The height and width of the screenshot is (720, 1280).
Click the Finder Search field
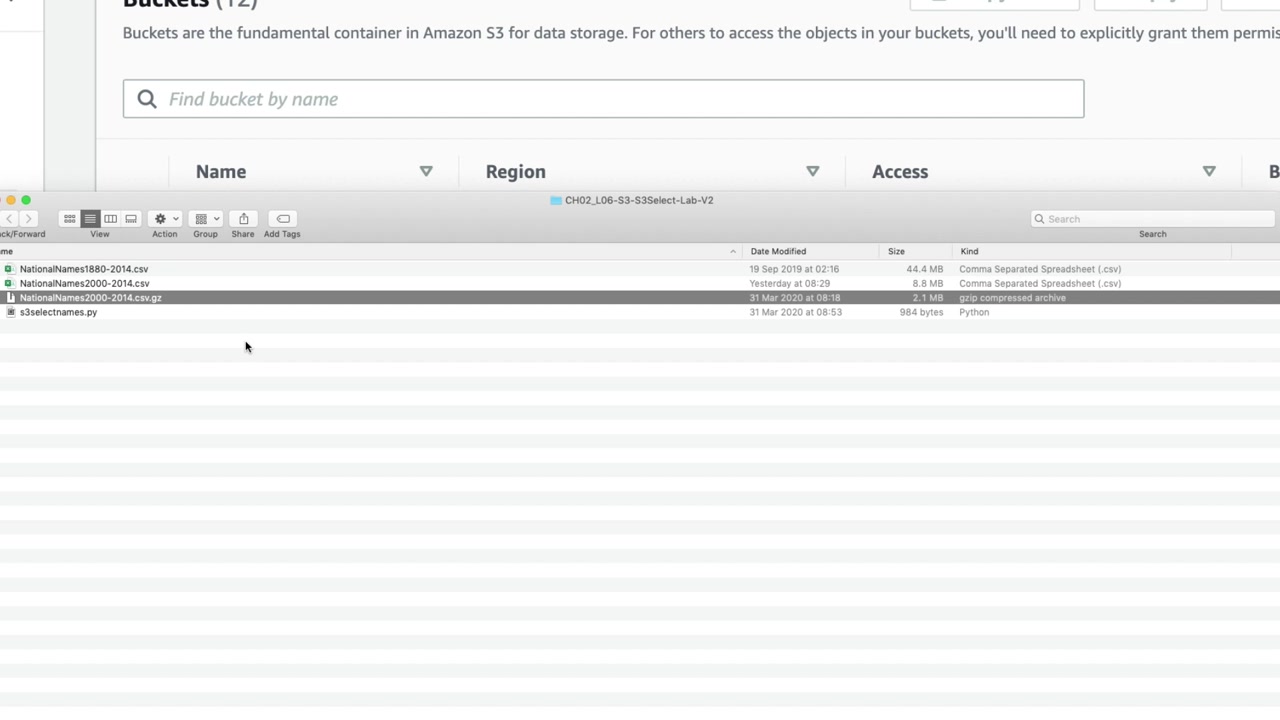coord(1153,219)
